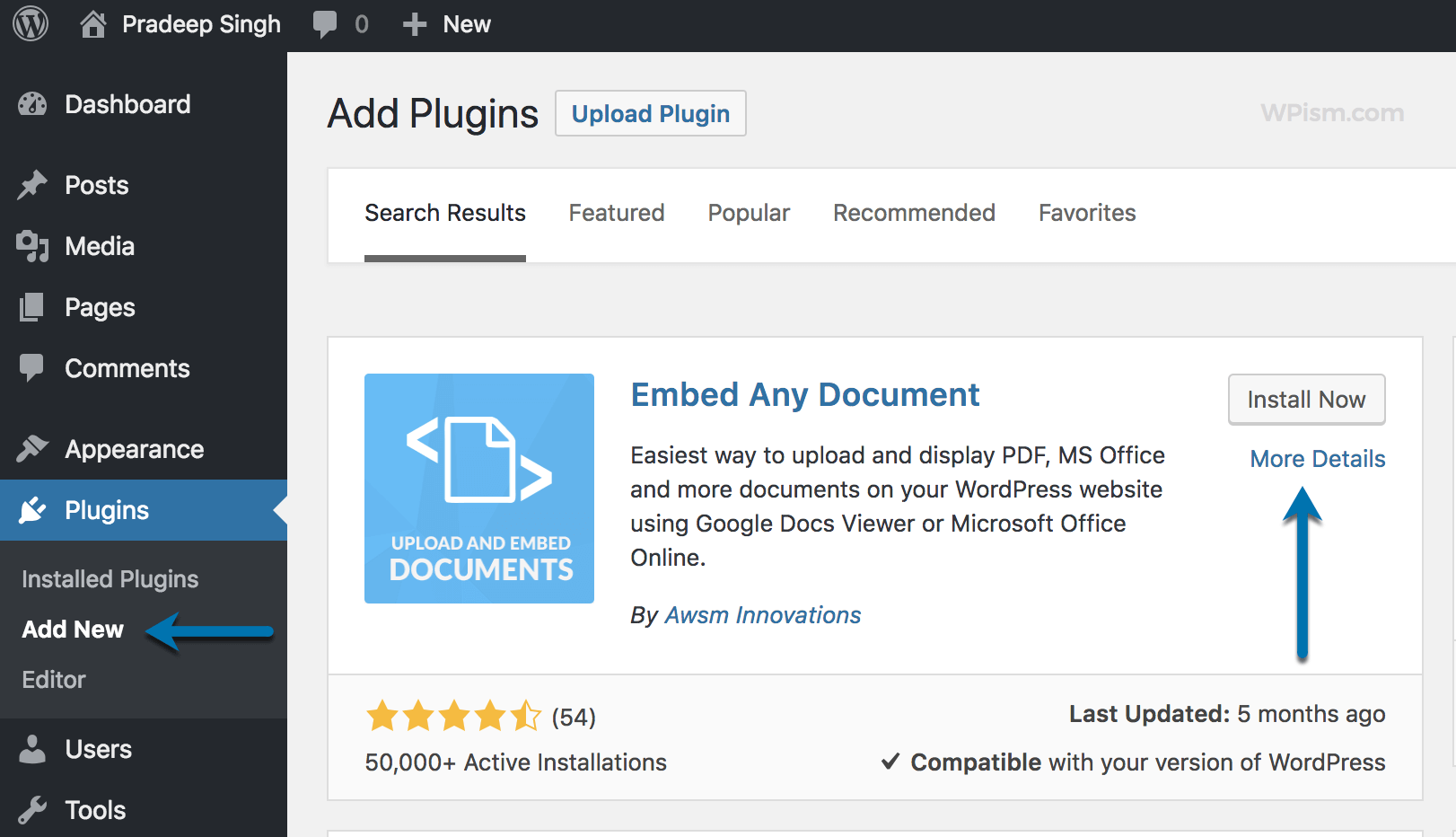Click the Dashboard gauge icon
This screenshot has height=837, width=1456.
point(32,104)
